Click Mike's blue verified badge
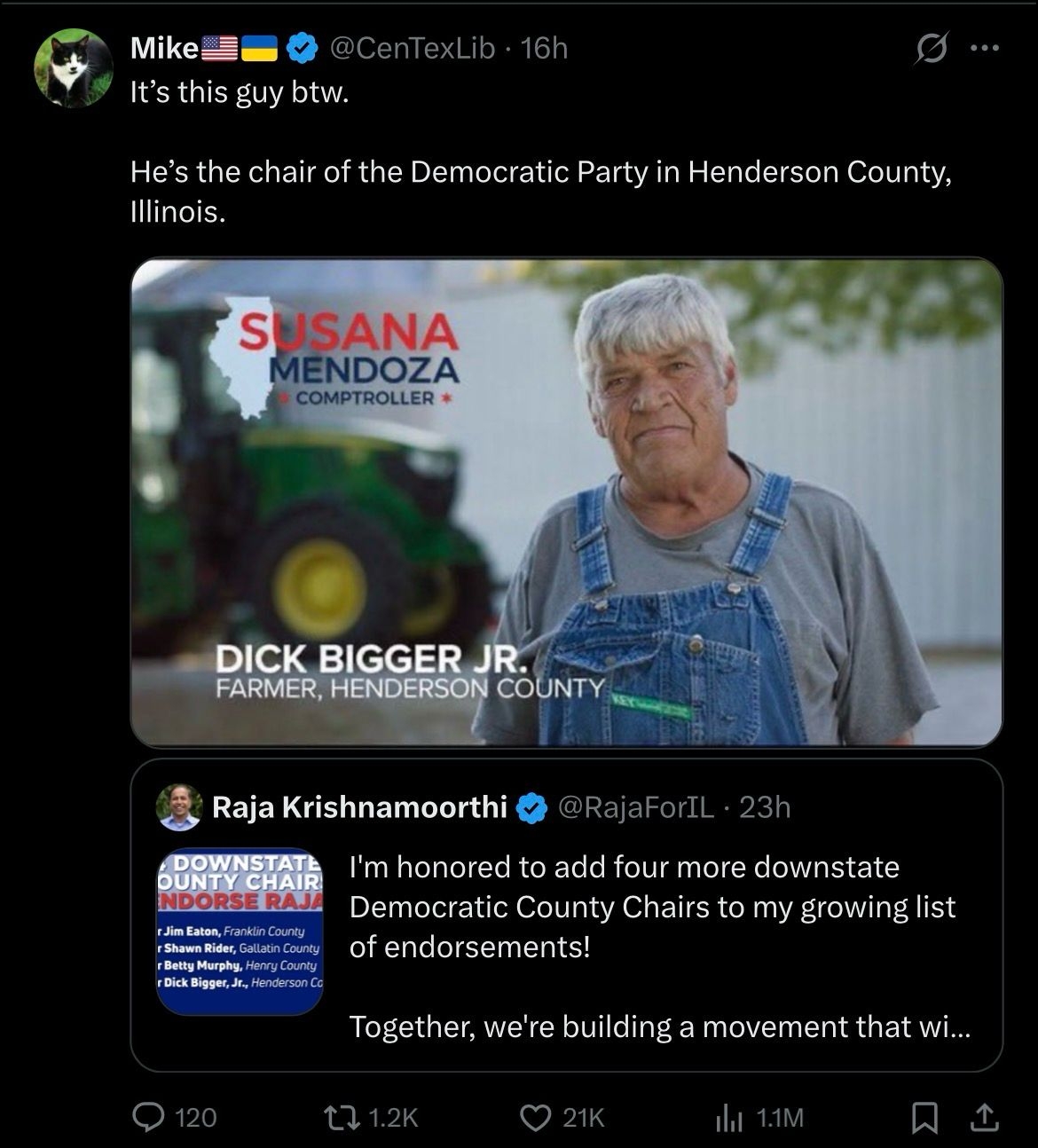Image resolution: width=1038 pixels, height=1148 pixels. (x=303, y=48)
